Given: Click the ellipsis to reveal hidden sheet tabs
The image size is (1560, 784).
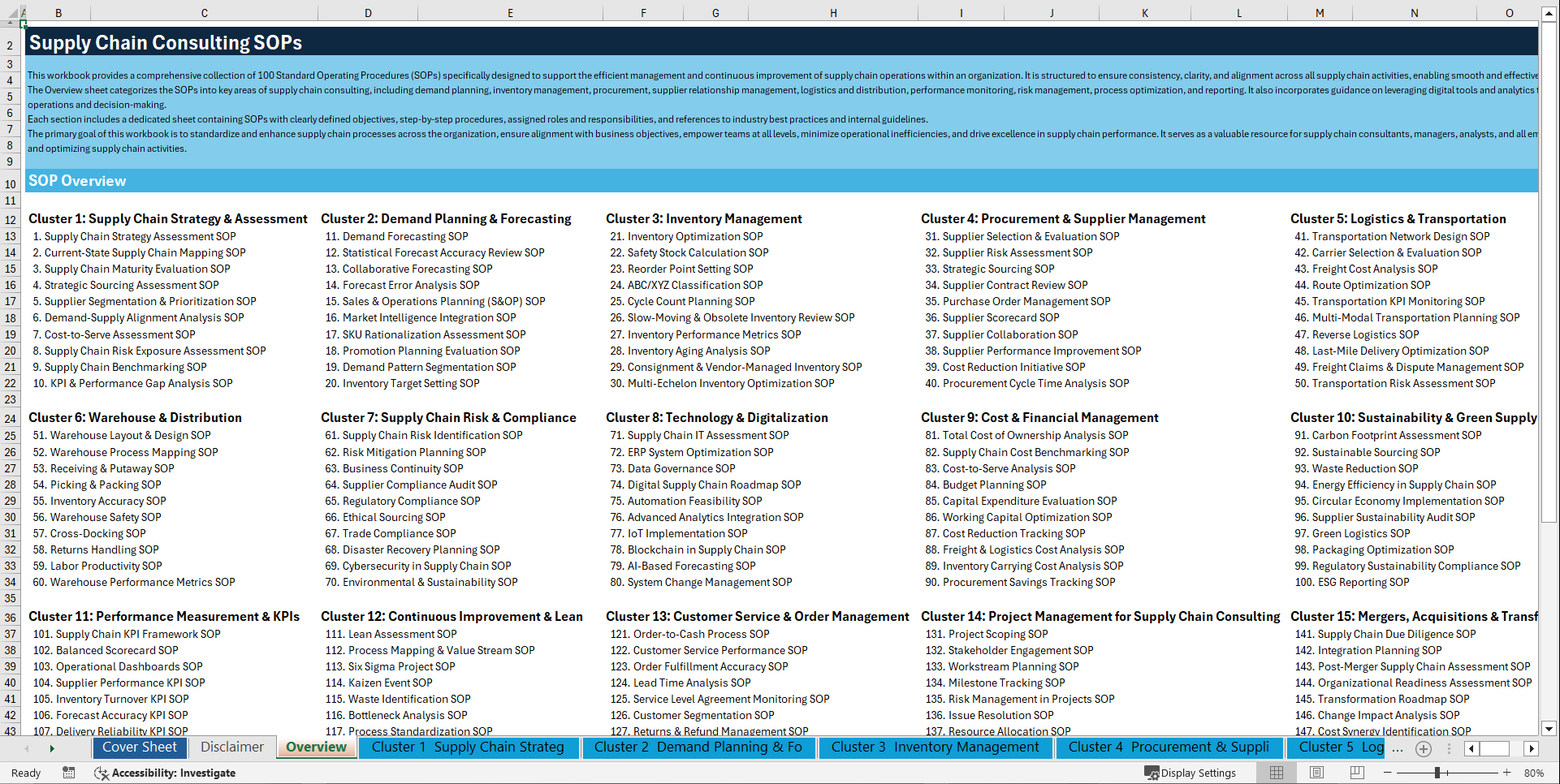Looking at the screenshot, I should 1398,749.
